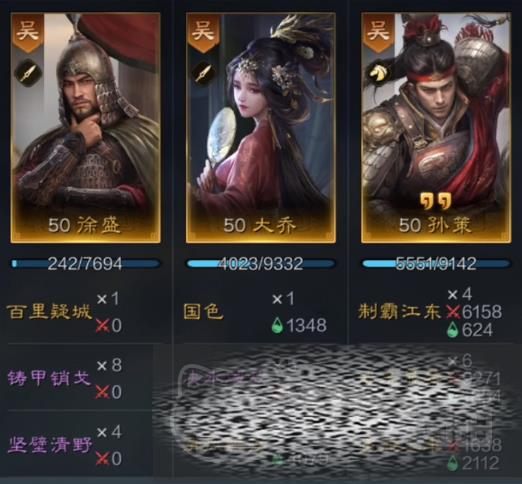Tap the spear troop icon on 大乔's card
The height and width of the screenshot is (484, 522).
click(203, 73)
